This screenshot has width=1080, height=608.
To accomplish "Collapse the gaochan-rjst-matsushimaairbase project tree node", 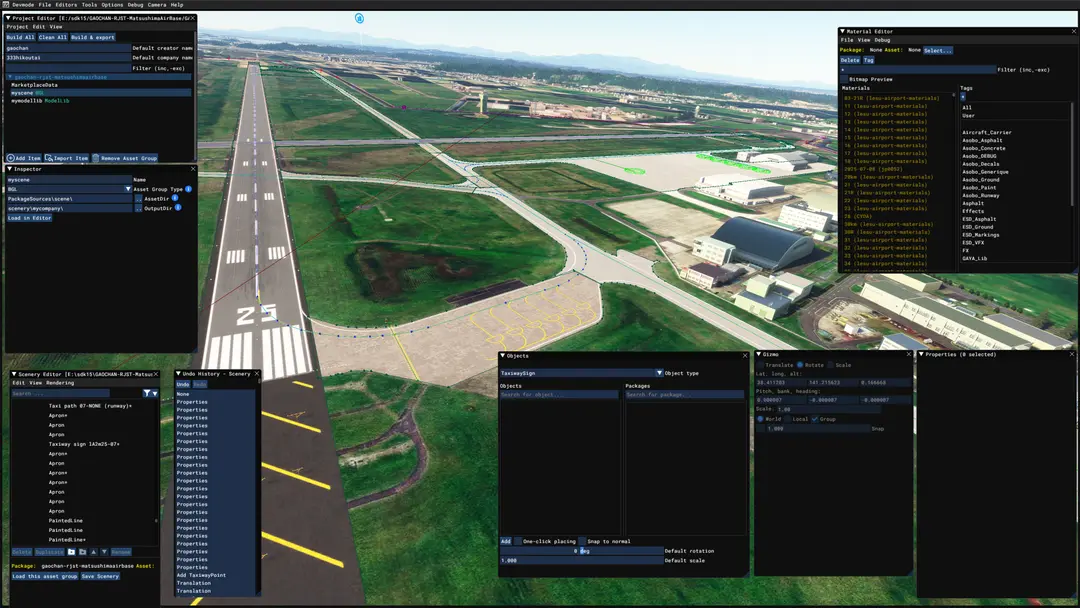I will click(x=10, y=77).
